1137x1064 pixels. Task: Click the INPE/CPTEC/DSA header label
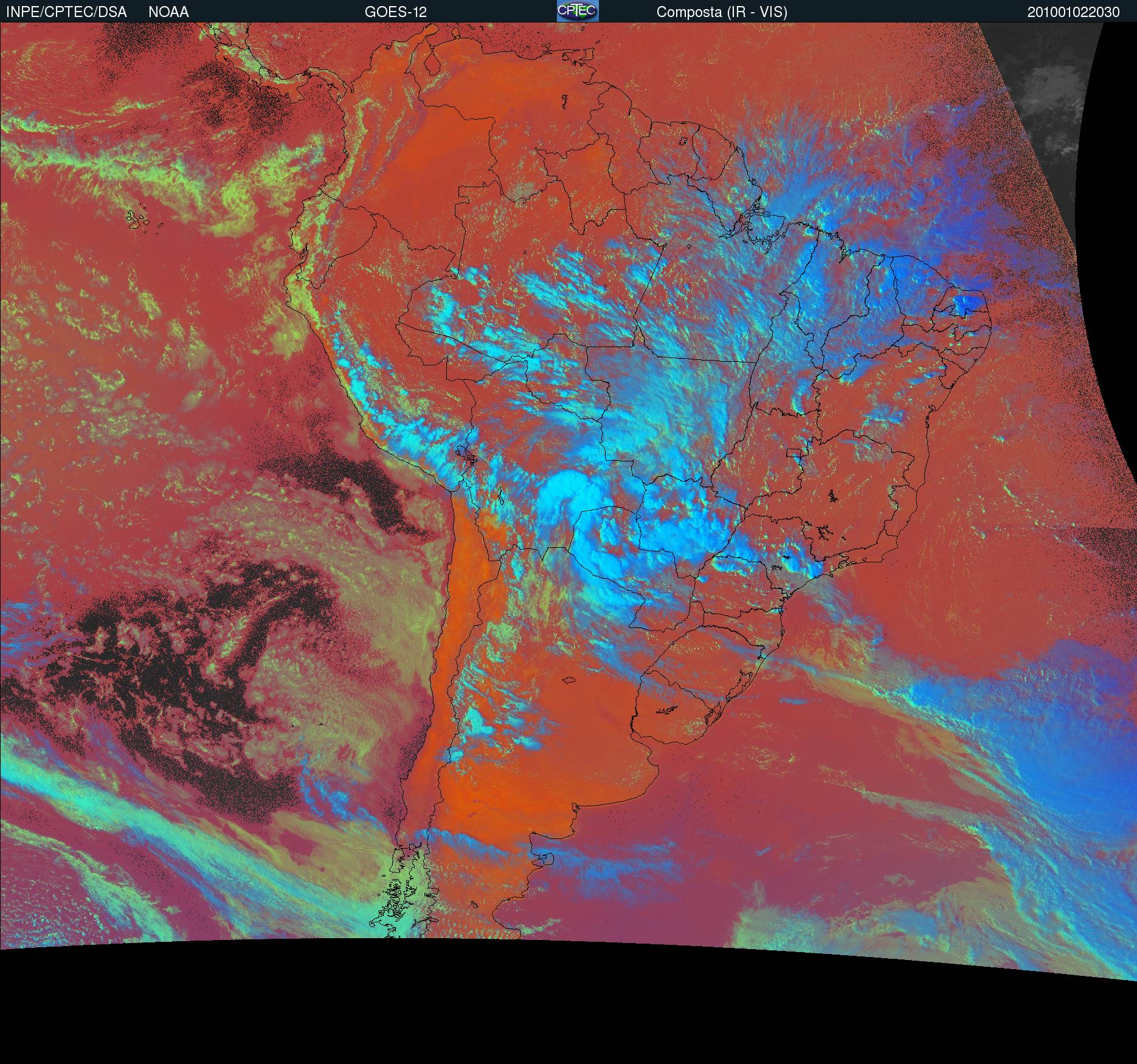point(66,12)
